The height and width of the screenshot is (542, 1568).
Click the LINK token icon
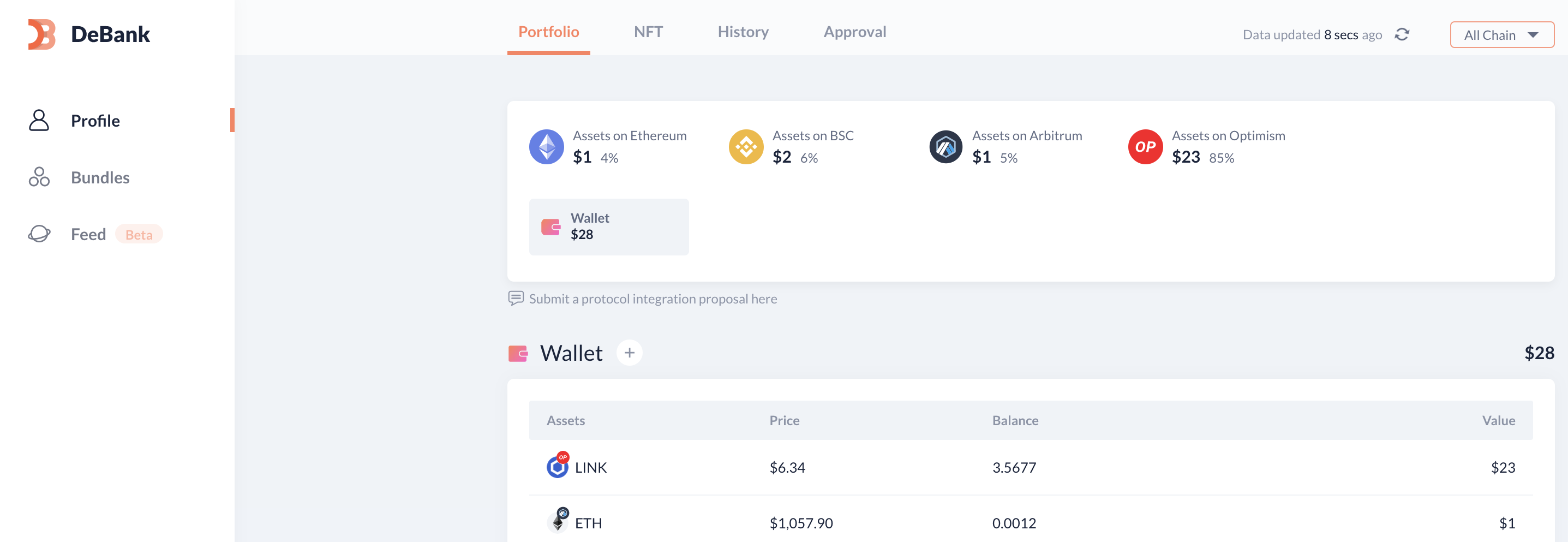coord(557,467)
